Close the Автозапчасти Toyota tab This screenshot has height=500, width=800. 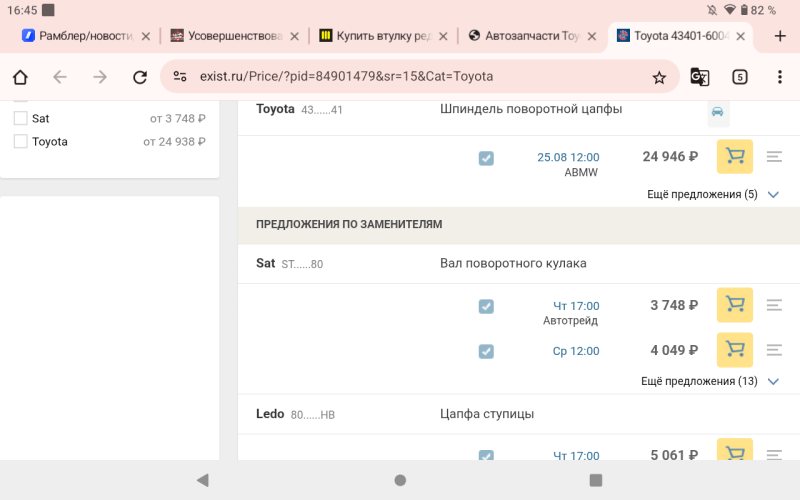tap(592, 36)
